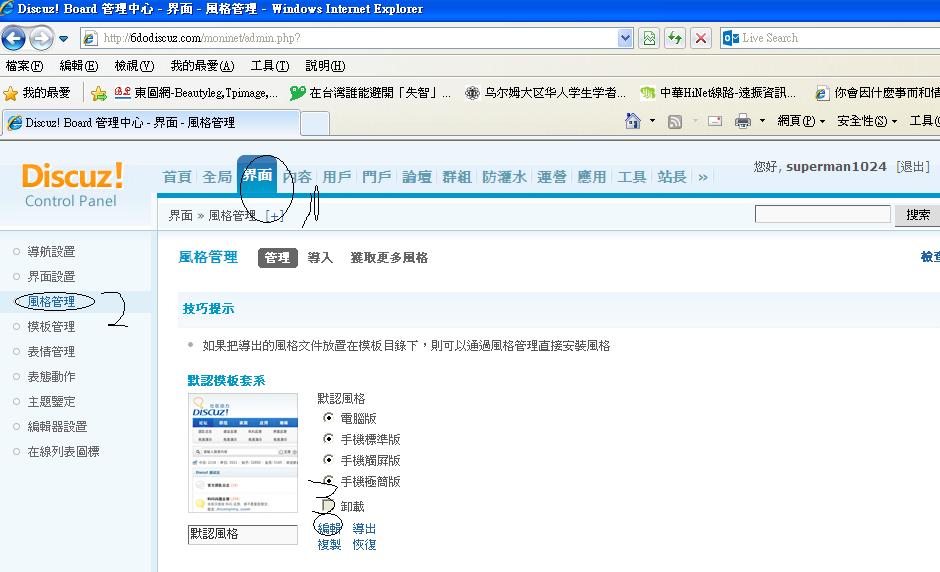The image size is (940, 572).
Task: Open 編輯器設置 in the sidebar
Action: [x=58, y=427]
